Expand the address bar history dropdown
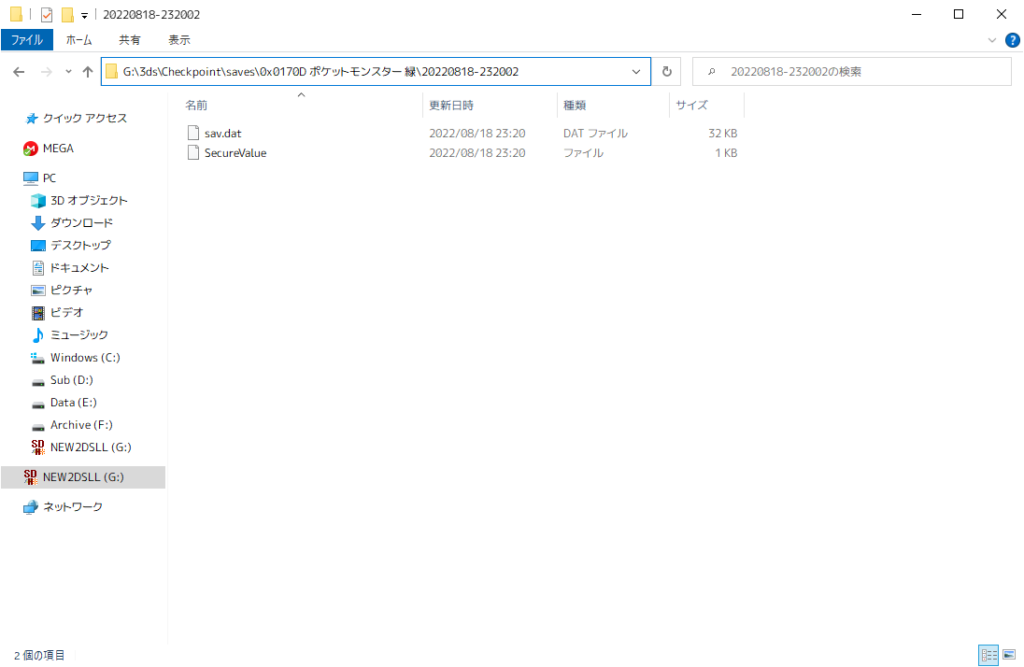The width and height of the screenshot is (1024, 667). (x=636, y=72)
